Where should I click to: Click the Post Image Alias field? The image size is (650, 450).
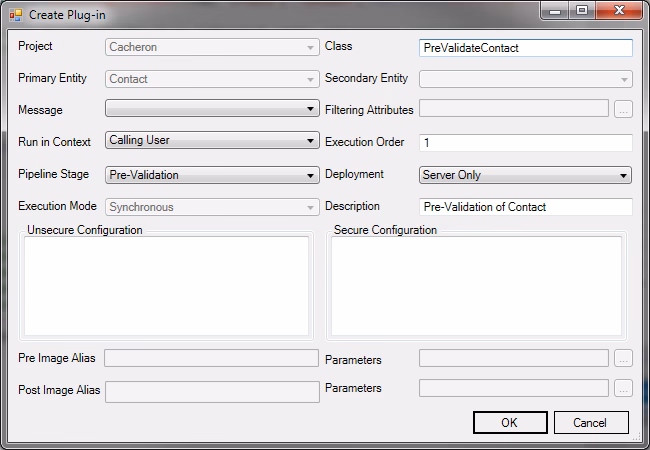(212, 392)
